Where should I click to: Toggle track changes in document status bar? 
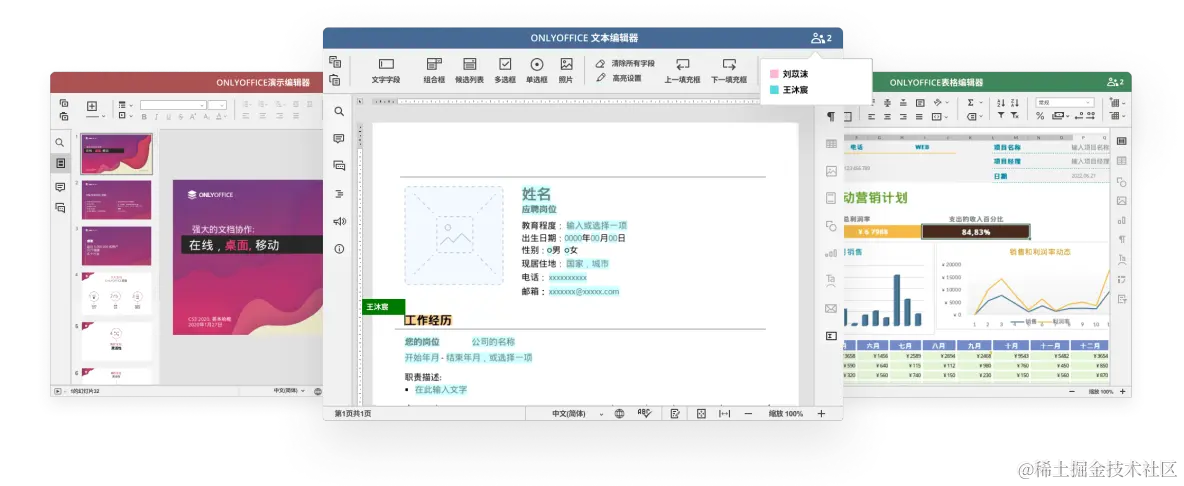click(675, 414)
